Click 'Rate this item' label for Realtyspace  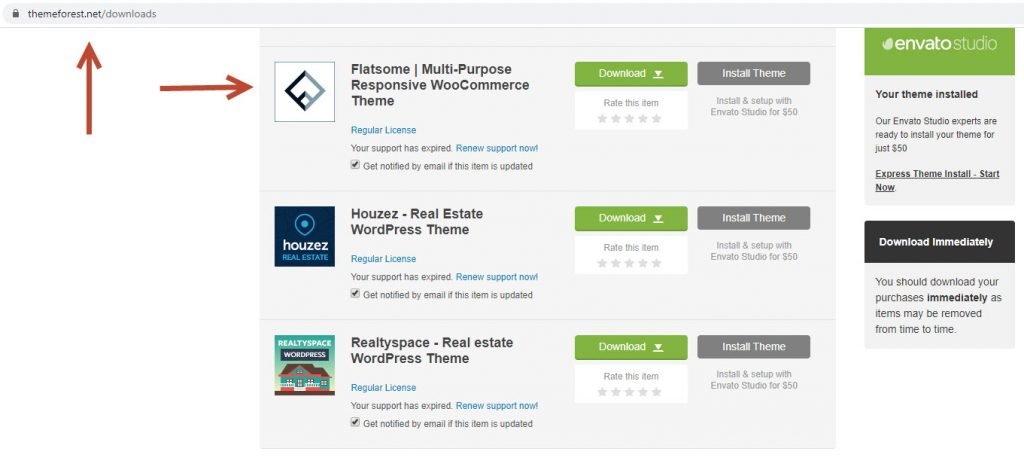coord(631,376)
